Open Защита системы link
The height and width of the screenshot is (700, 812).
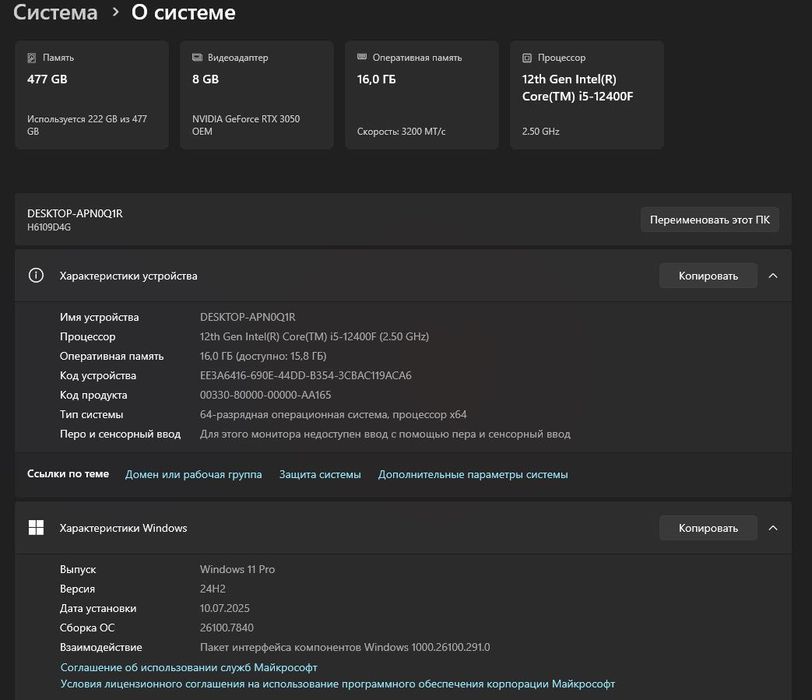pos(320,474)
